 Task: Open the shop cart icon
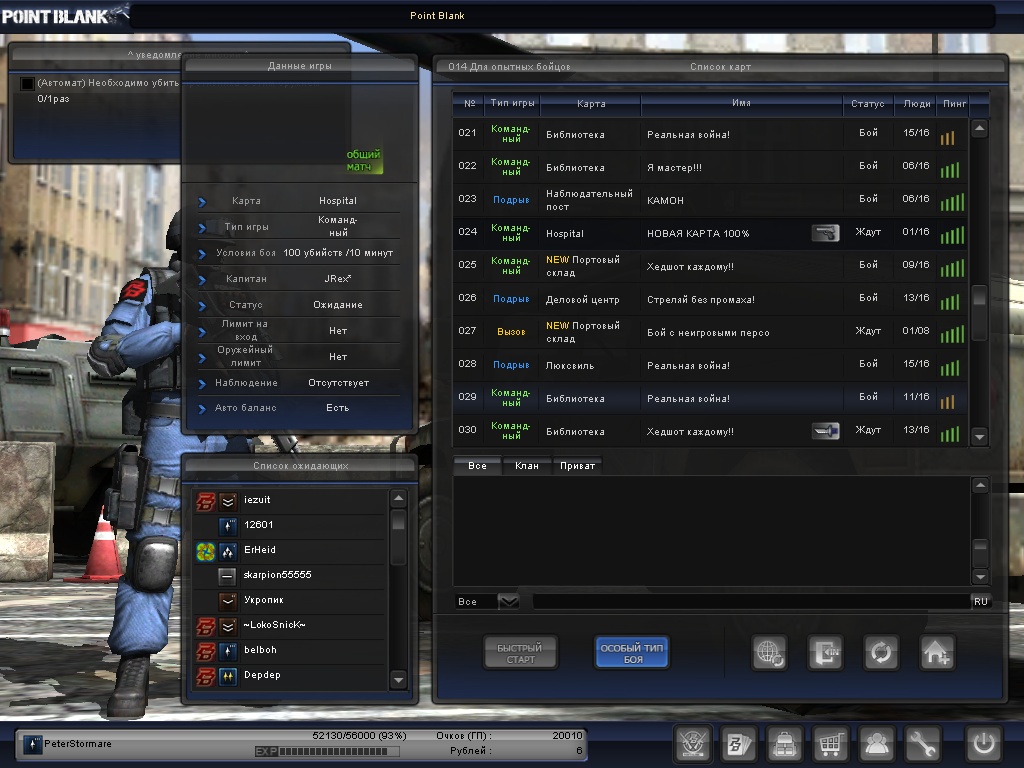[x=830, y=744]
